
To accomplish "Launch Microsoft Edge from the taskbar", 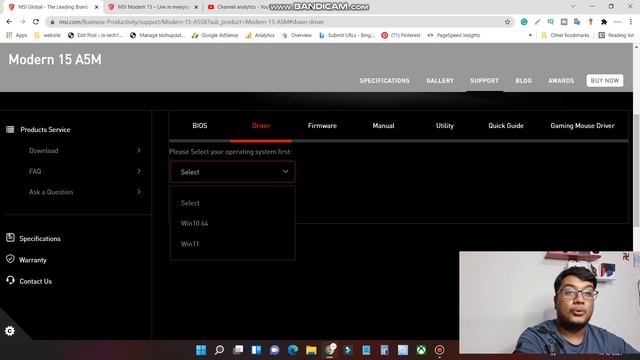I will (293, 350).
